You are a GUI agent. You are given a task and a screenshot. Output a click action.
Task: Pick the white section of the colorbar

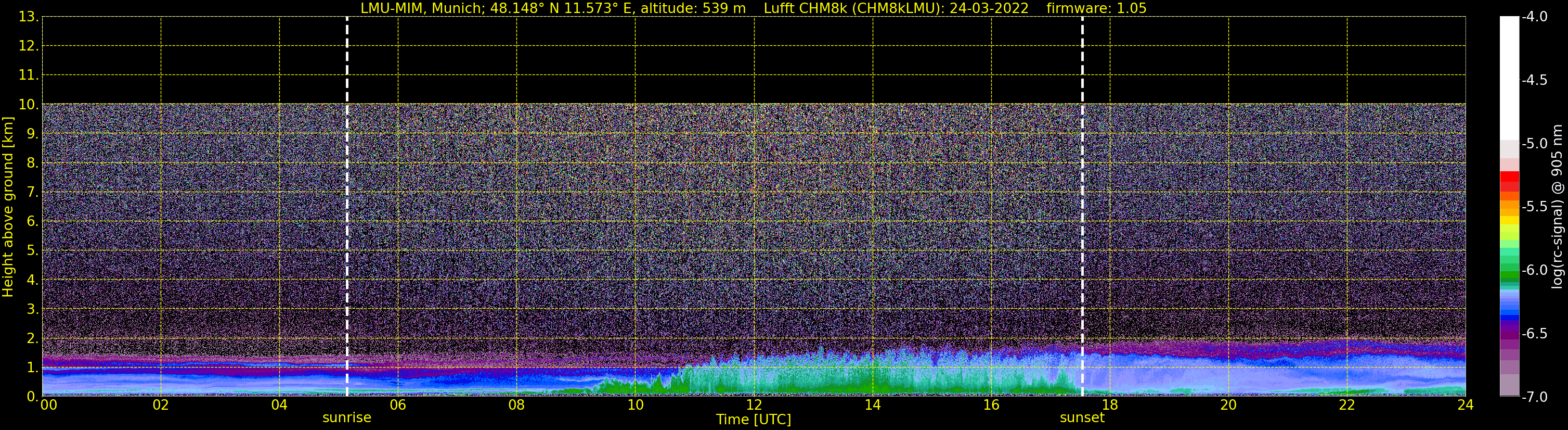click(x=1509, y=79)
